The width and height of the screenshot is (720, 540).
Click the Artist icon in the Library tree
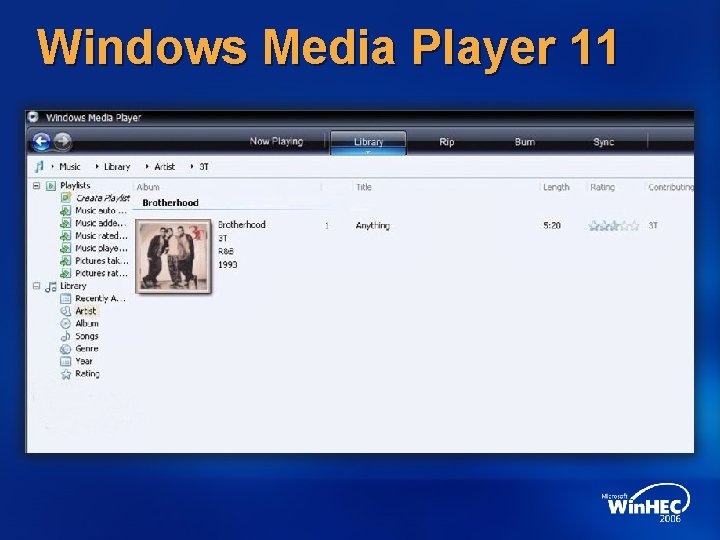tap(66, 311)
